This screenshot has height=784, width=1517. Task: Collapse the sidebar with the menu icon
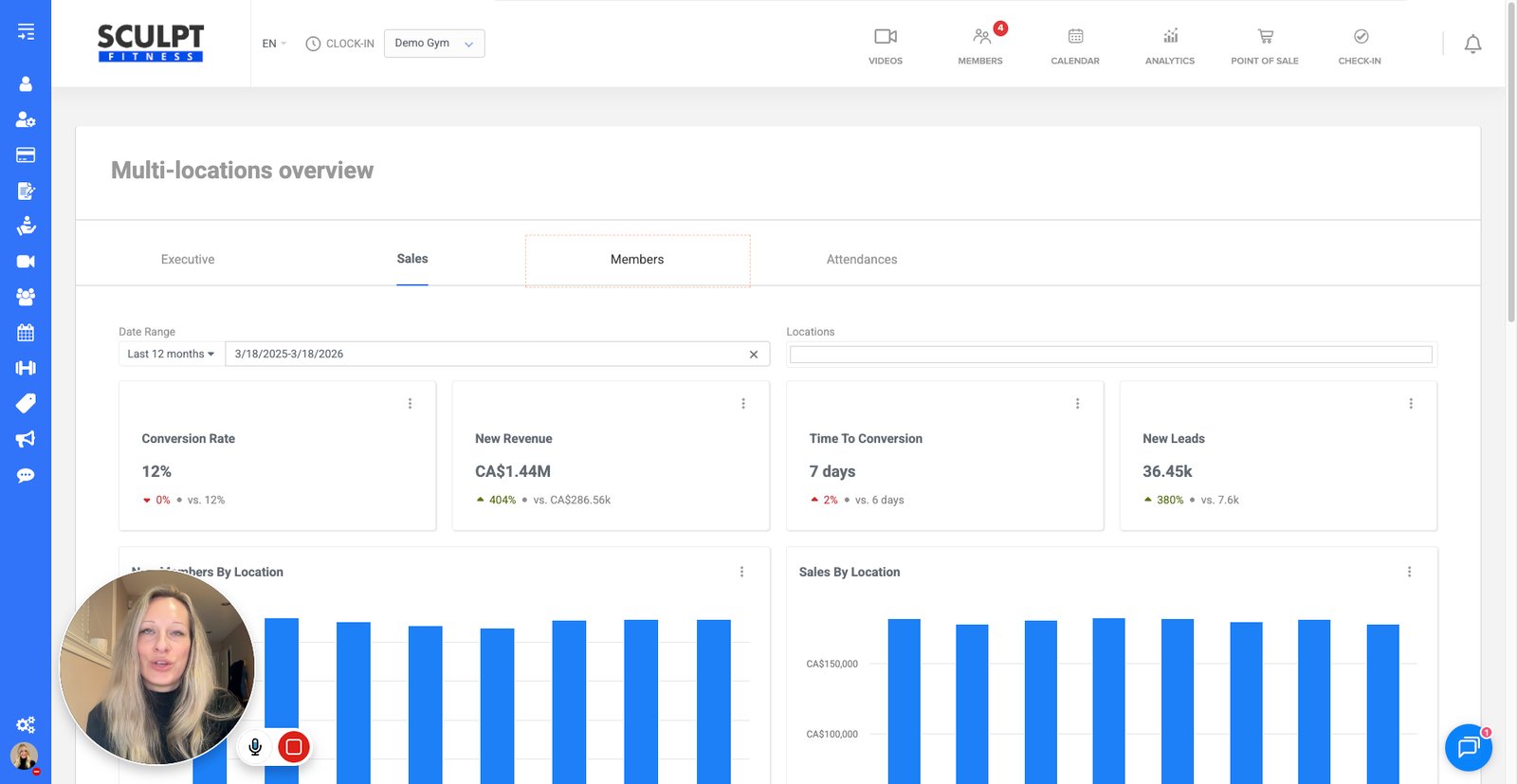pyautogui.click(x=26, y=31)
